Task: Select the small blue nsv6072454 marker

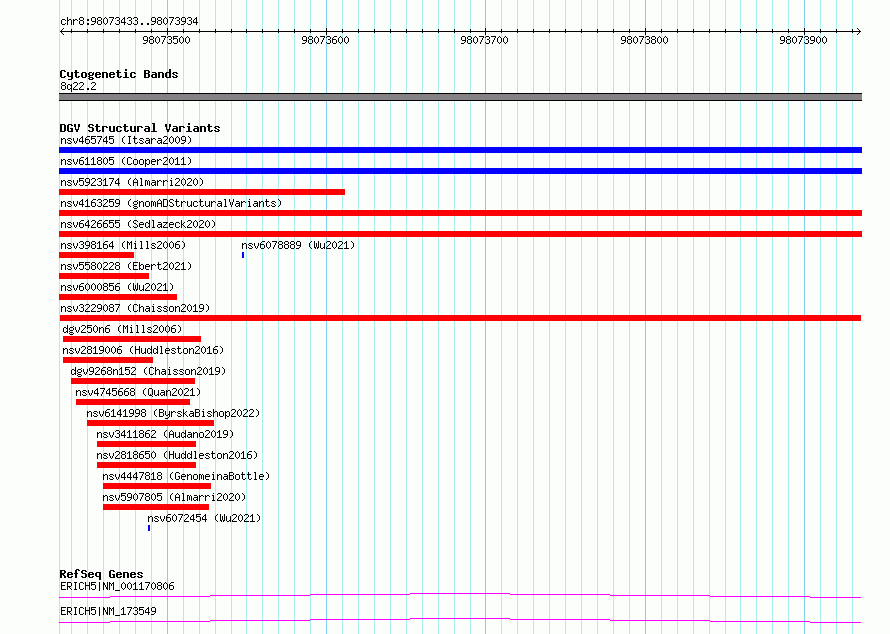Action: [149, 528]
